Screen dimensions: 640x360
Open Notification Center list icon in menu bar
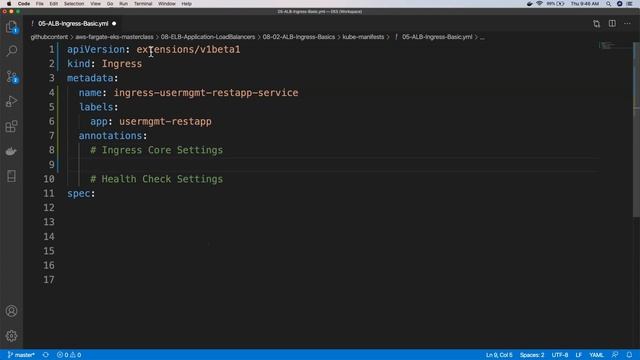point(629,4)
